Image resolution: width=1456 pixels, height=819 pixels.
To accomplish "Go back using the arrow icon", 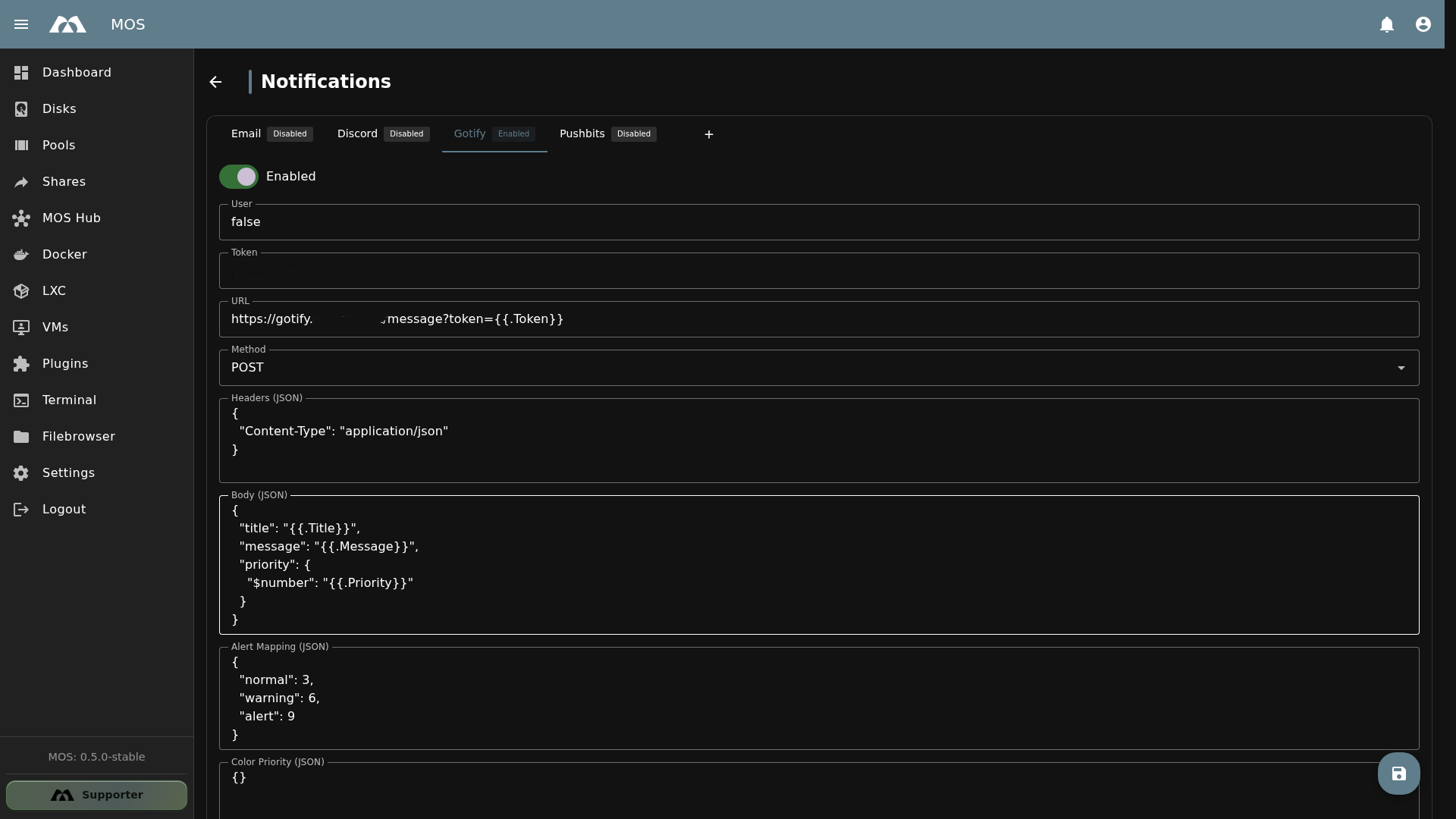I will [x=215, y=82].
